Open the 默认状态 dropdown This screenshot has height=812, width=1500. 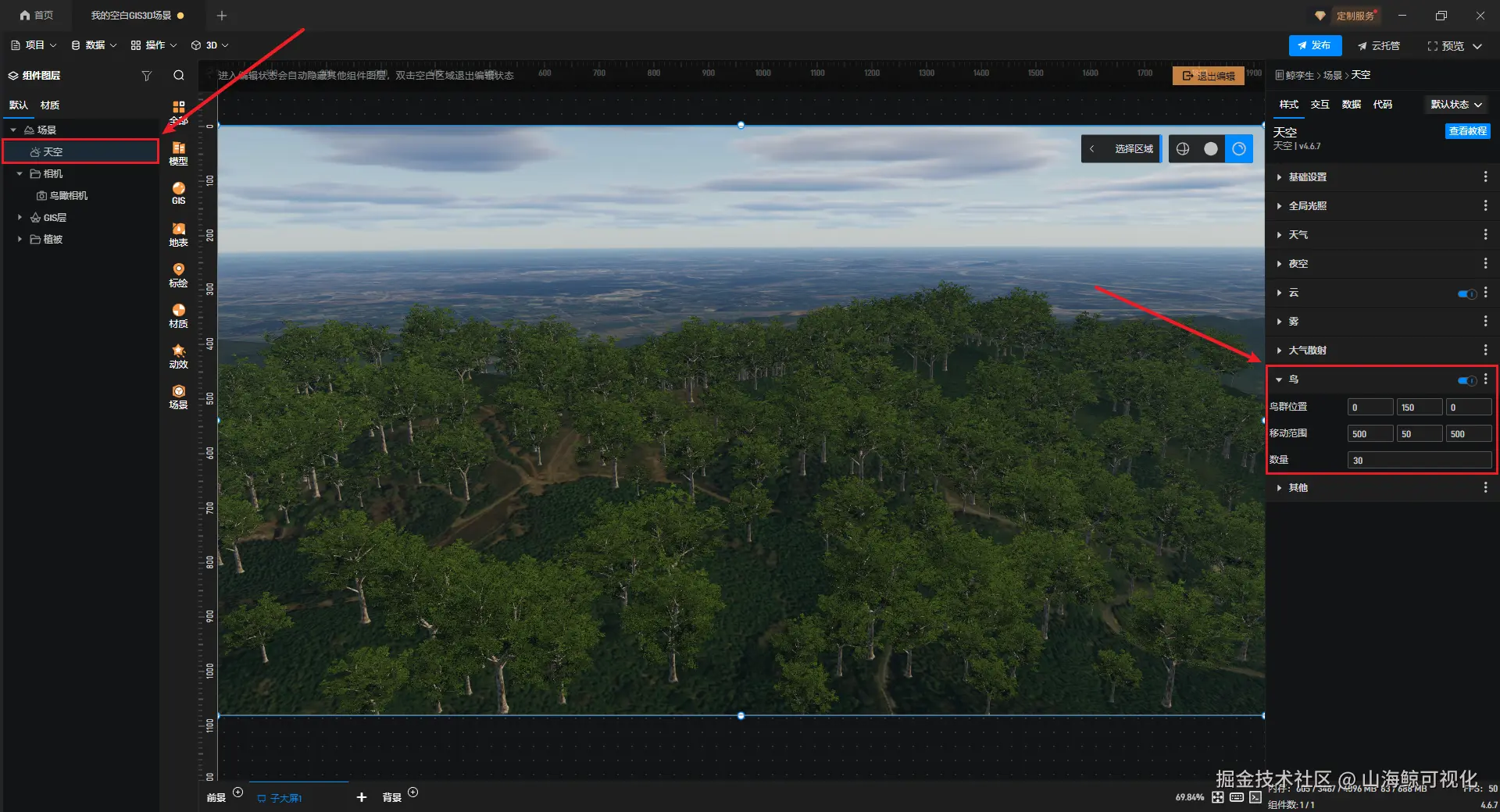click(x=1456, y=104)
